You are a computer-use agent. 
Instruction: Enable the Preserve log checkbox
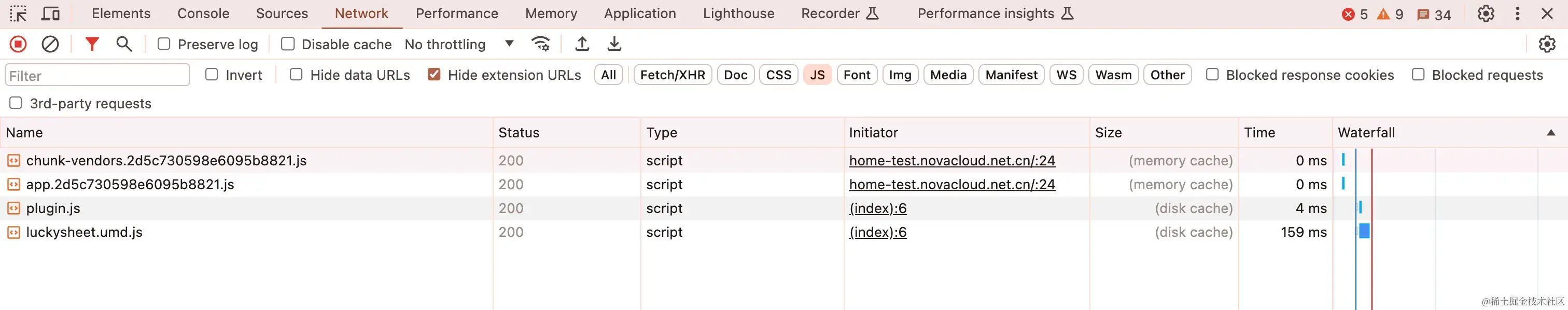click(164, 44)
